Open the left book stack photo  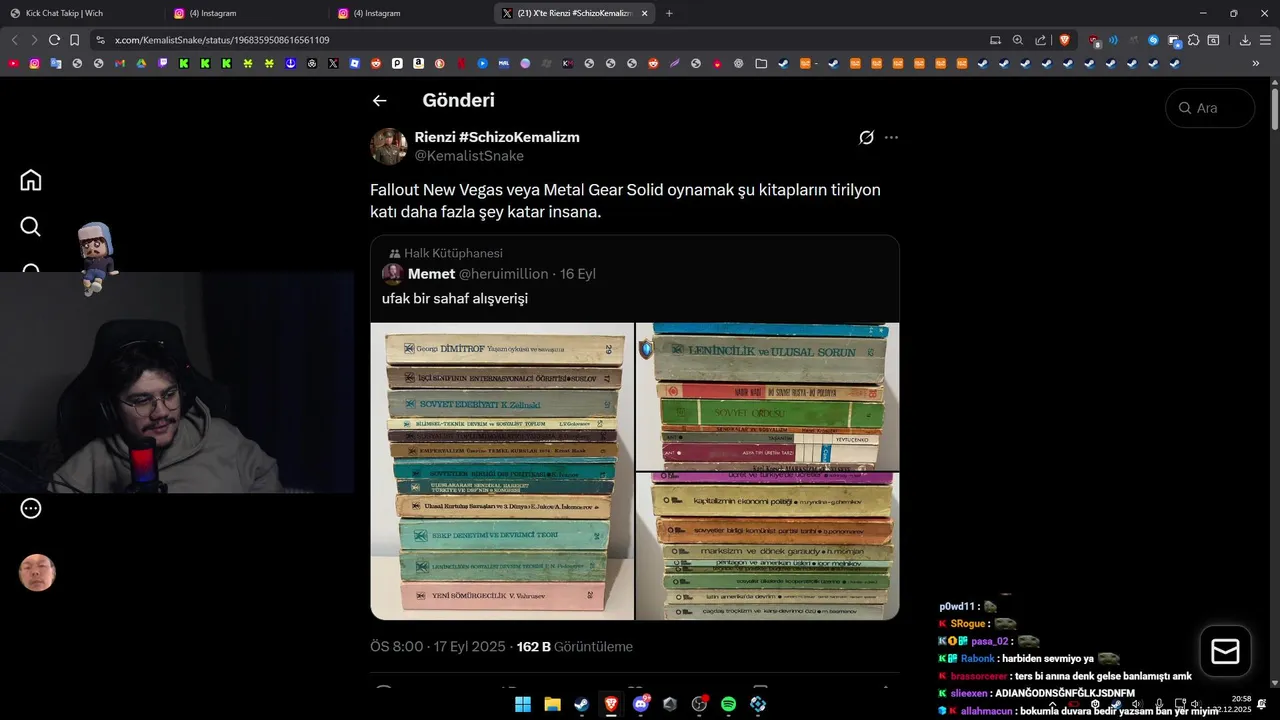502,471
